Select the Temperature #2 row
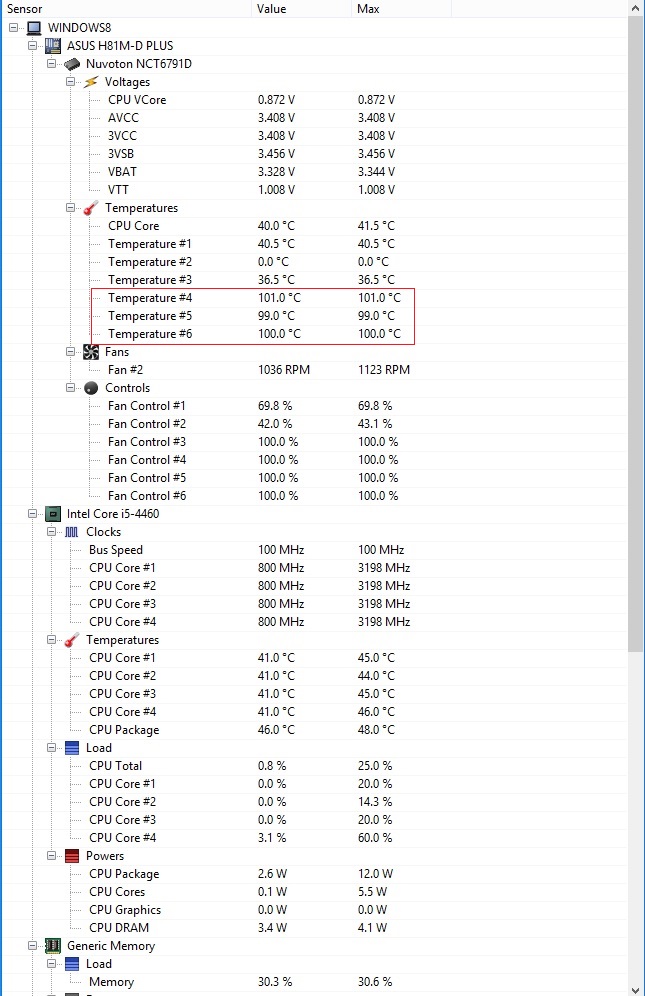 click(x=314, y=262)
